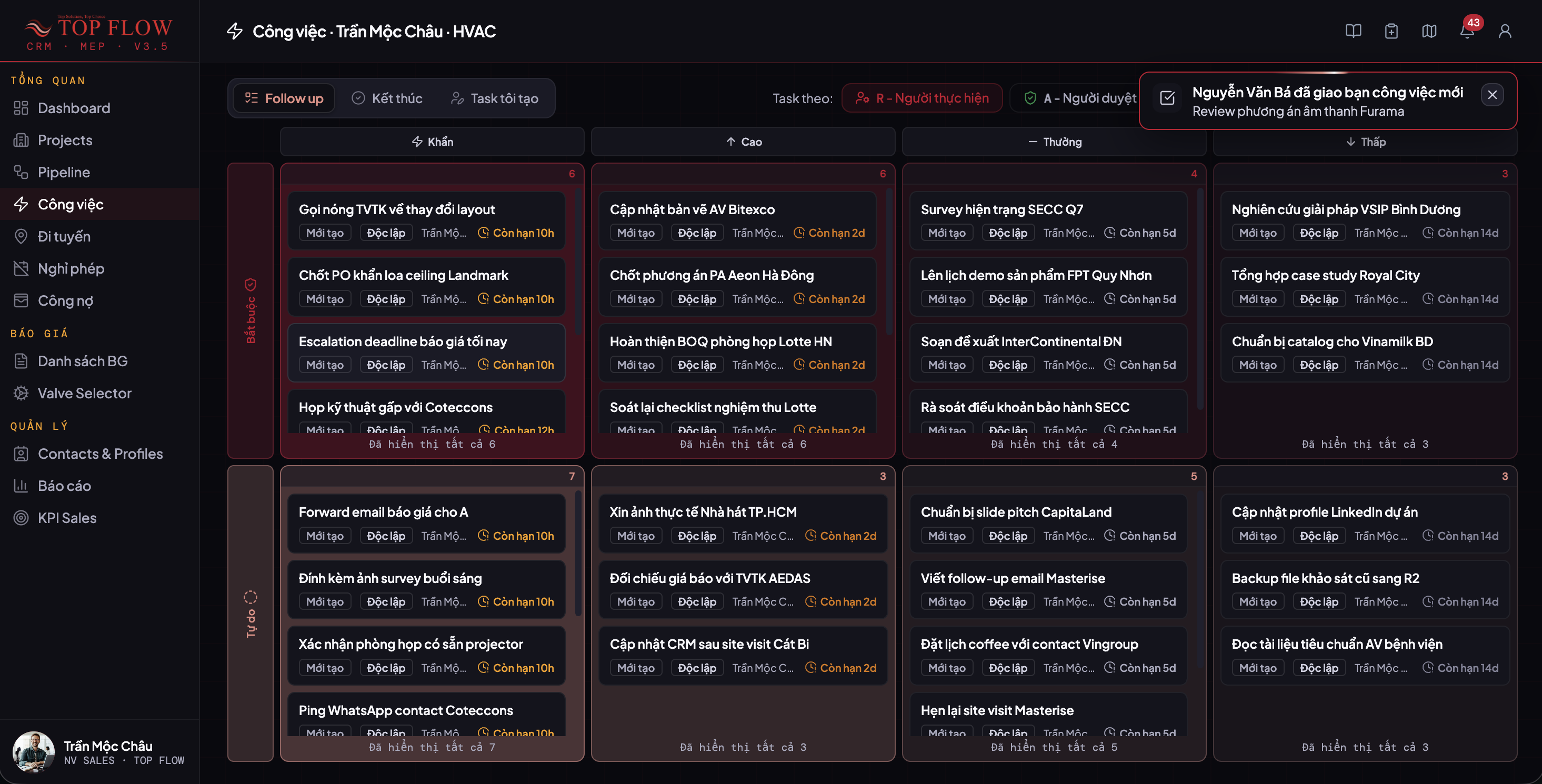Open task Forward email báo giá cho A
This screenshot has width=1542, height=784.
click(426, 523)
